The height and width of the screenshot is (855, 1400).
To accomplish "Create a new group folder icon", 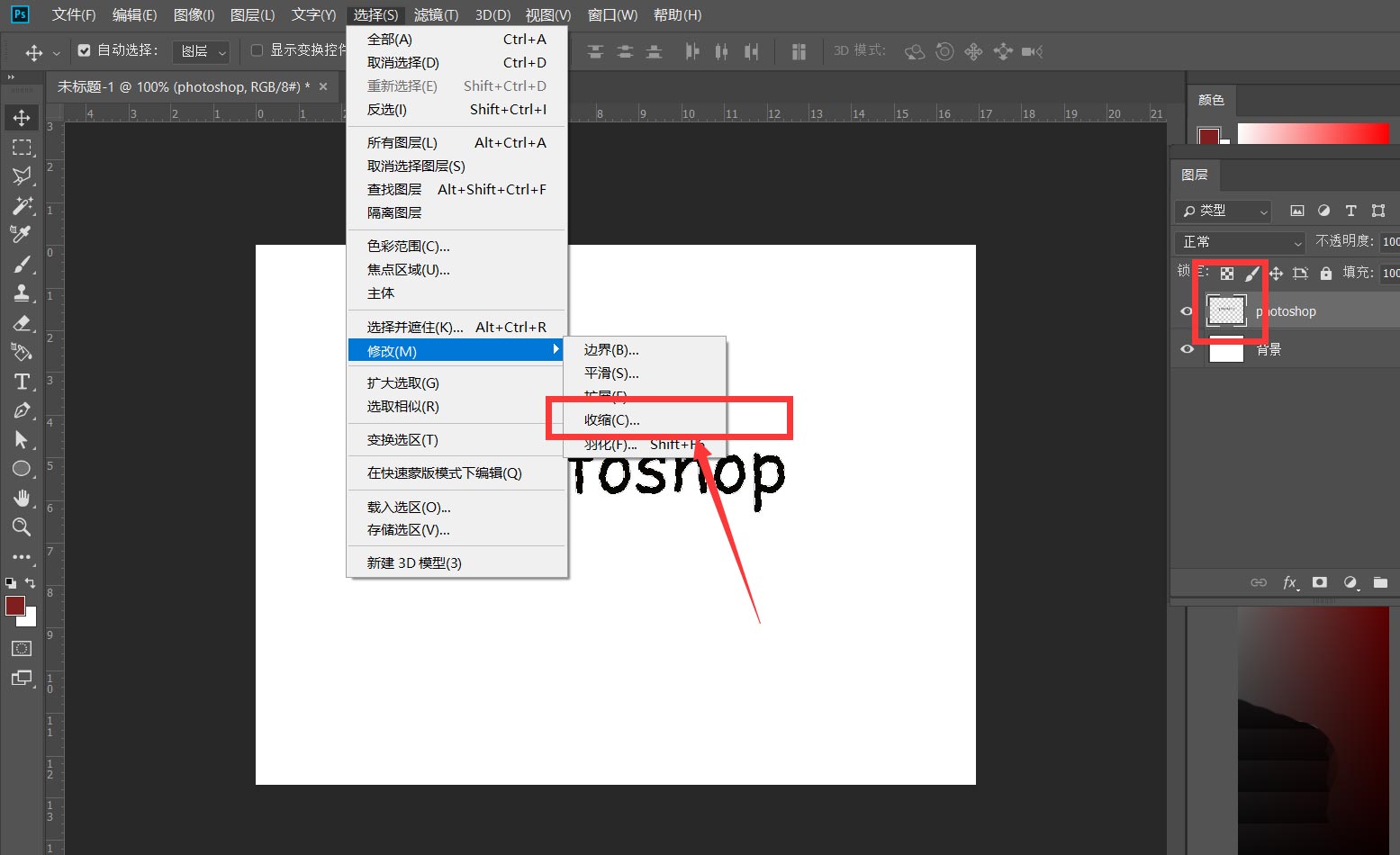I will click(x=1380, y=582).
